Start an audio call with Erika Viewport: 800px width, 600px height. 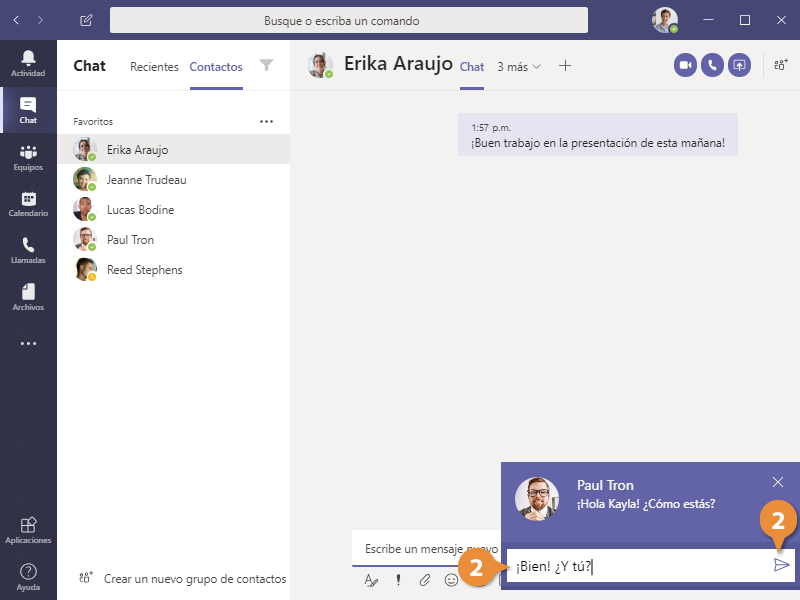click(x=712, y=65)
